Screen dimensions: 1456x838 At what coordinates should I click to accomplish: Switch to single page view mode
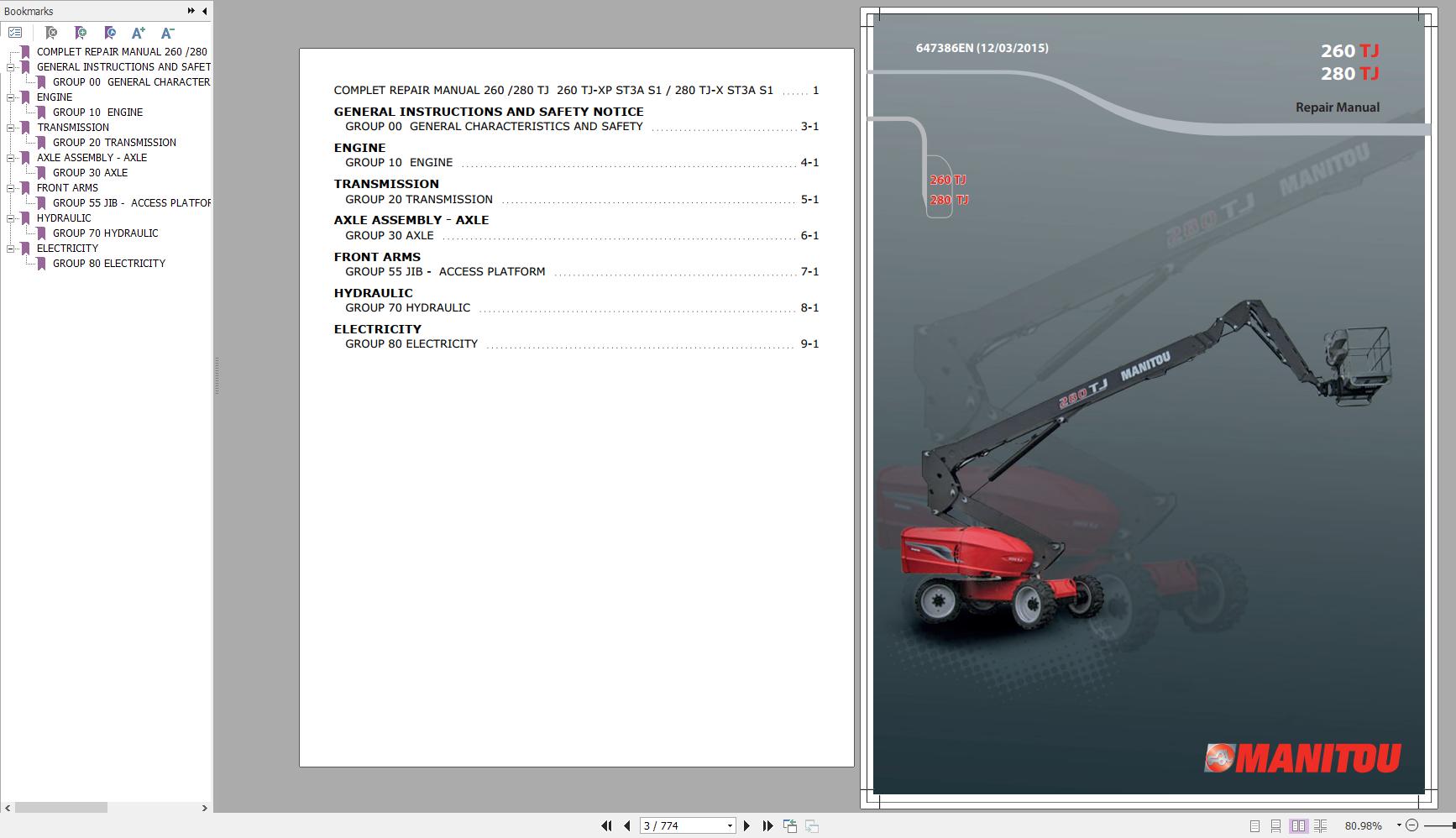tap(1255, 825)
